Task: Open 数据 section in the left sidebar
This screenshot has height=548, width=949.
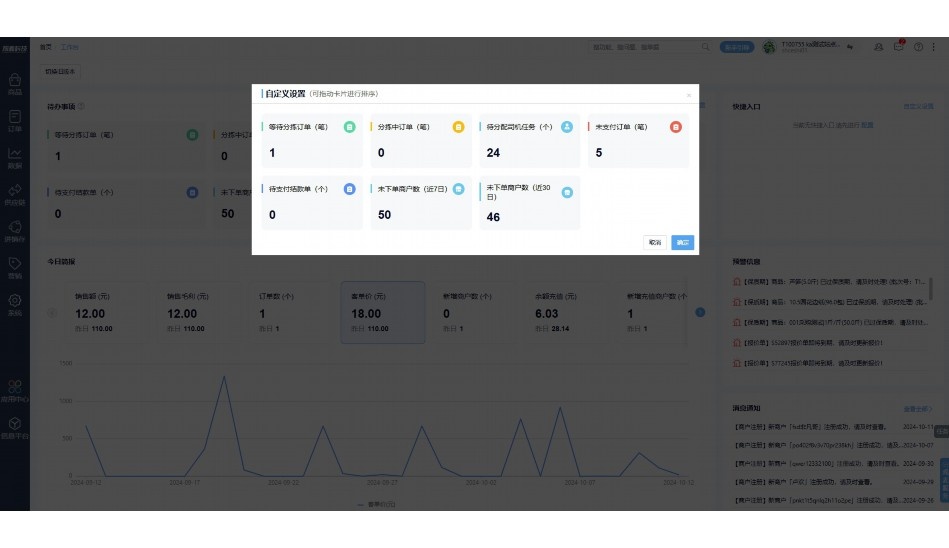Action: click(14, 158)
